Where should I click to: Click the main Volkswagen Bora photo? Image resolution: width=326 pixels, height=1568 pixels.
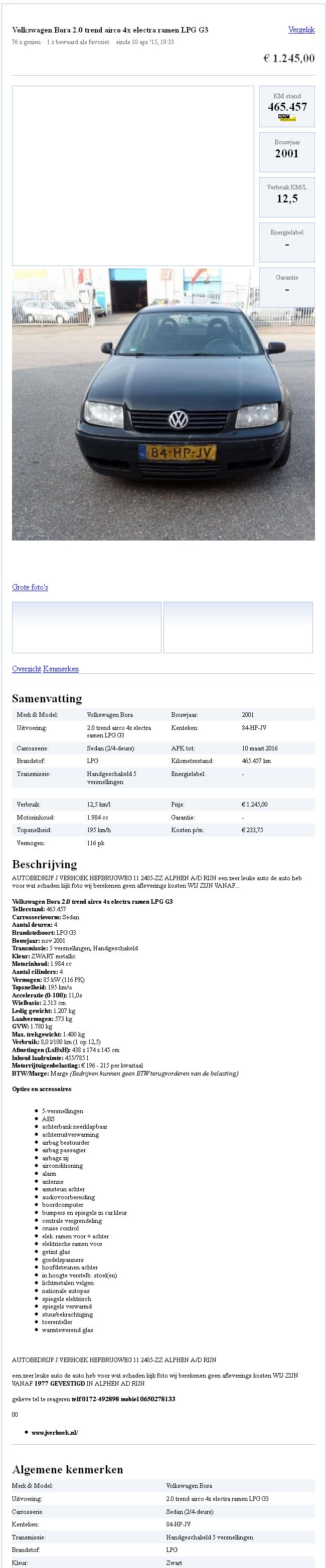164,404
